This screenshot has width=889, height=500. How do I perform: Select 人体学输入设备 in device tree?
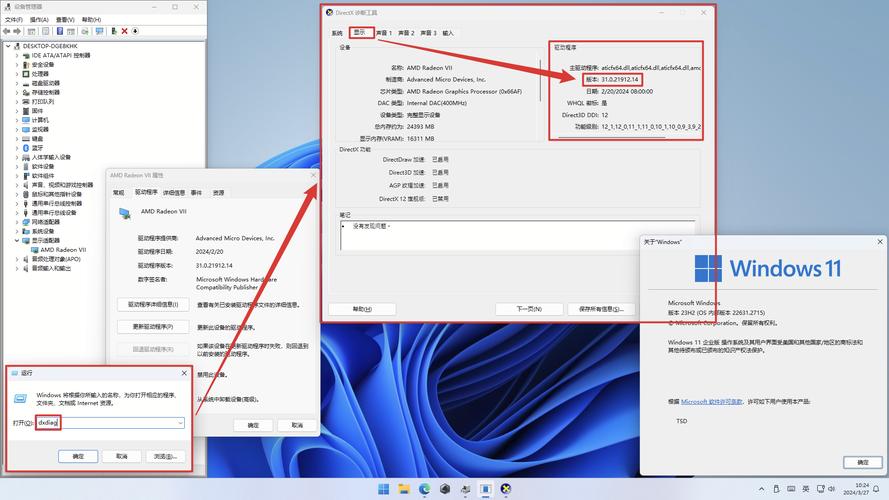[51, 157]
